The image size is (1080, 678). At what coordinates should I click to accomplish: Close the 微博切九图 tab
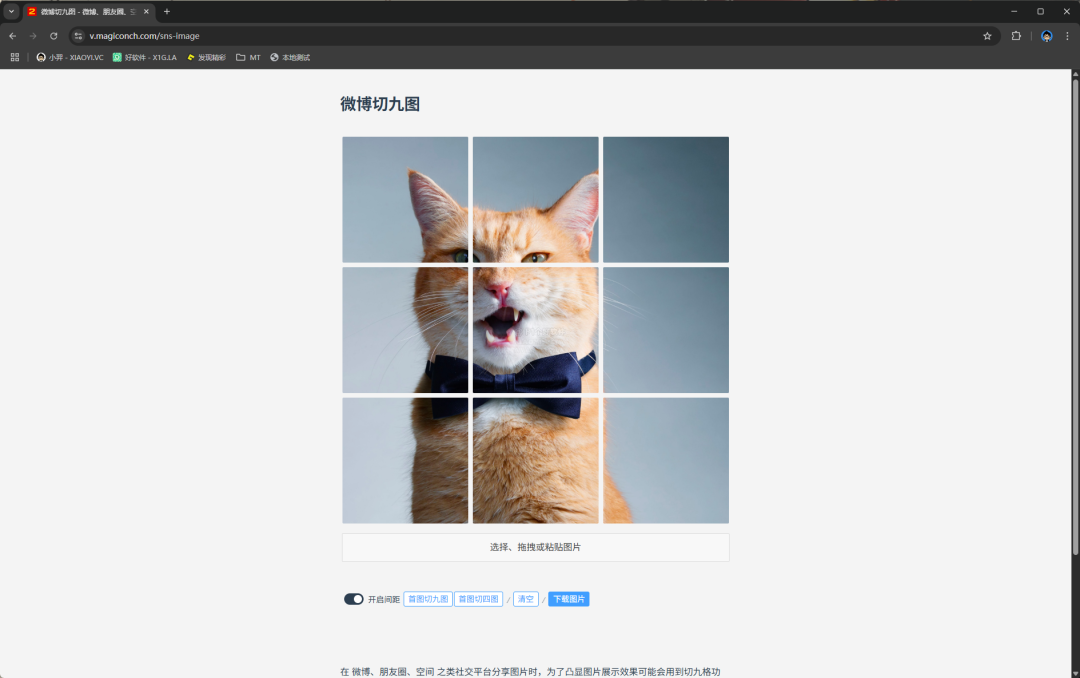click(146, 11)
